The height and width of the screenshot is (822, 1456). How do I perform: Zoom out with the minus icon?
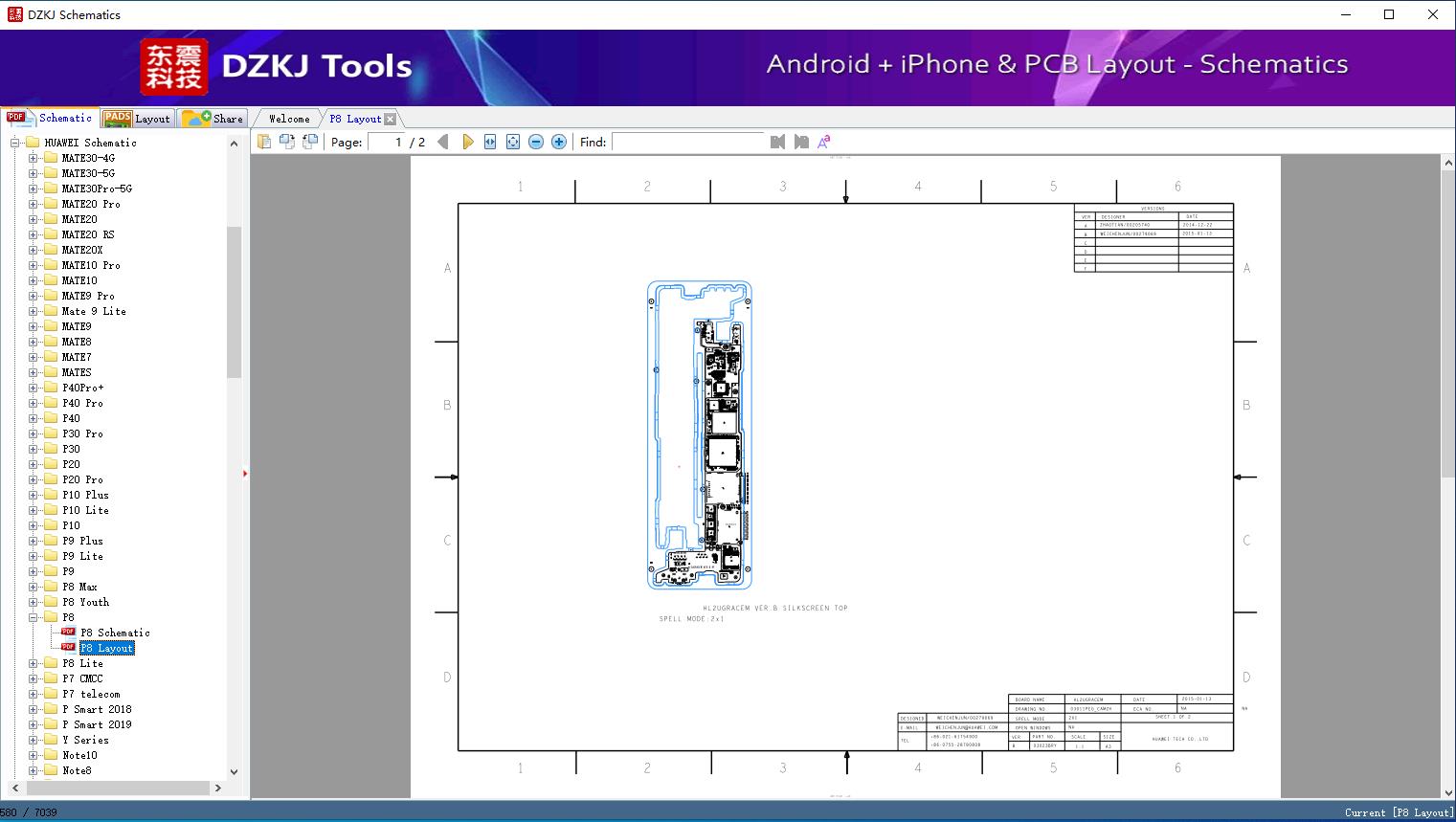(536, 142)
